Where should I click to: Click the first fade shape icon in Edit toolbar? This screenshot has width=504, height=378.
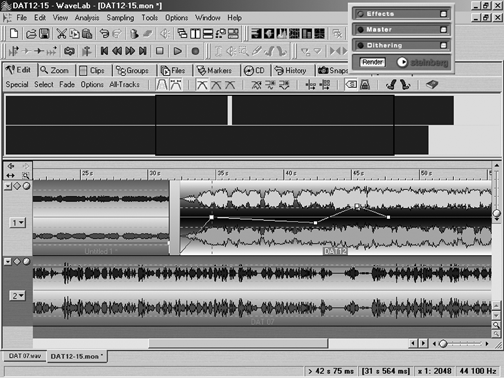(162, 85)
